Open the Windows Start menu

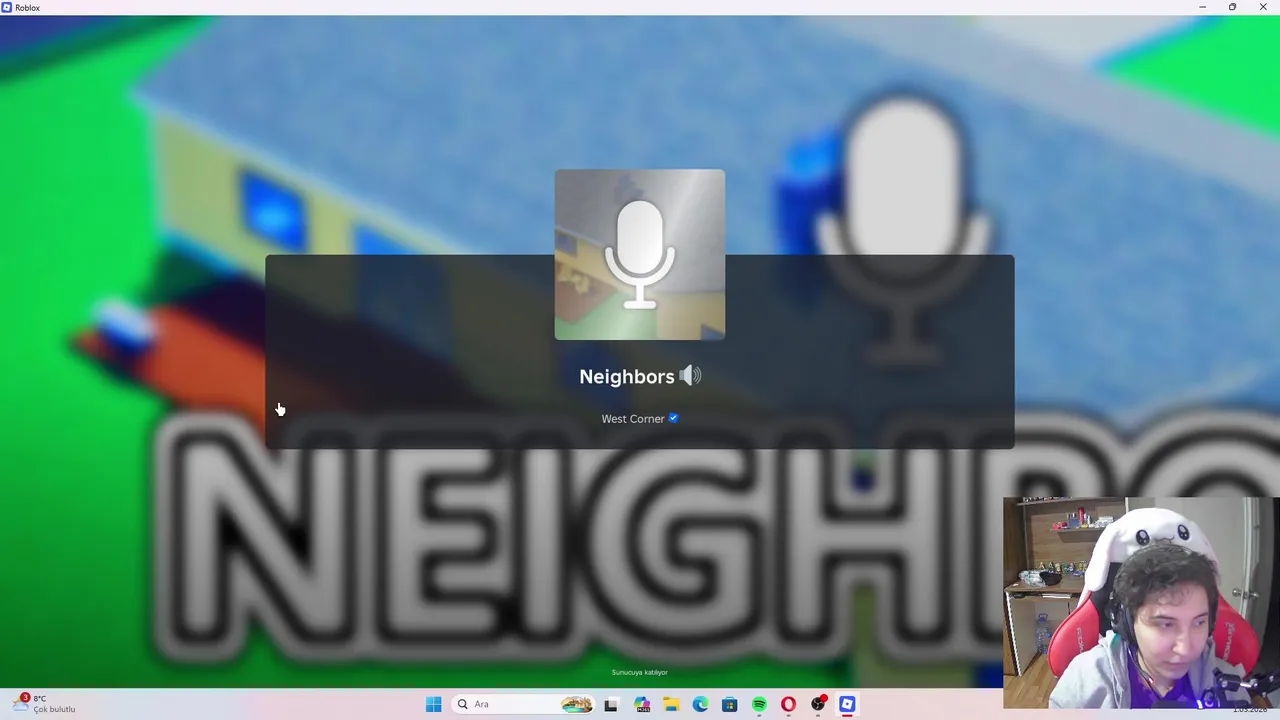pyautogui.click(x=433, y=704)
